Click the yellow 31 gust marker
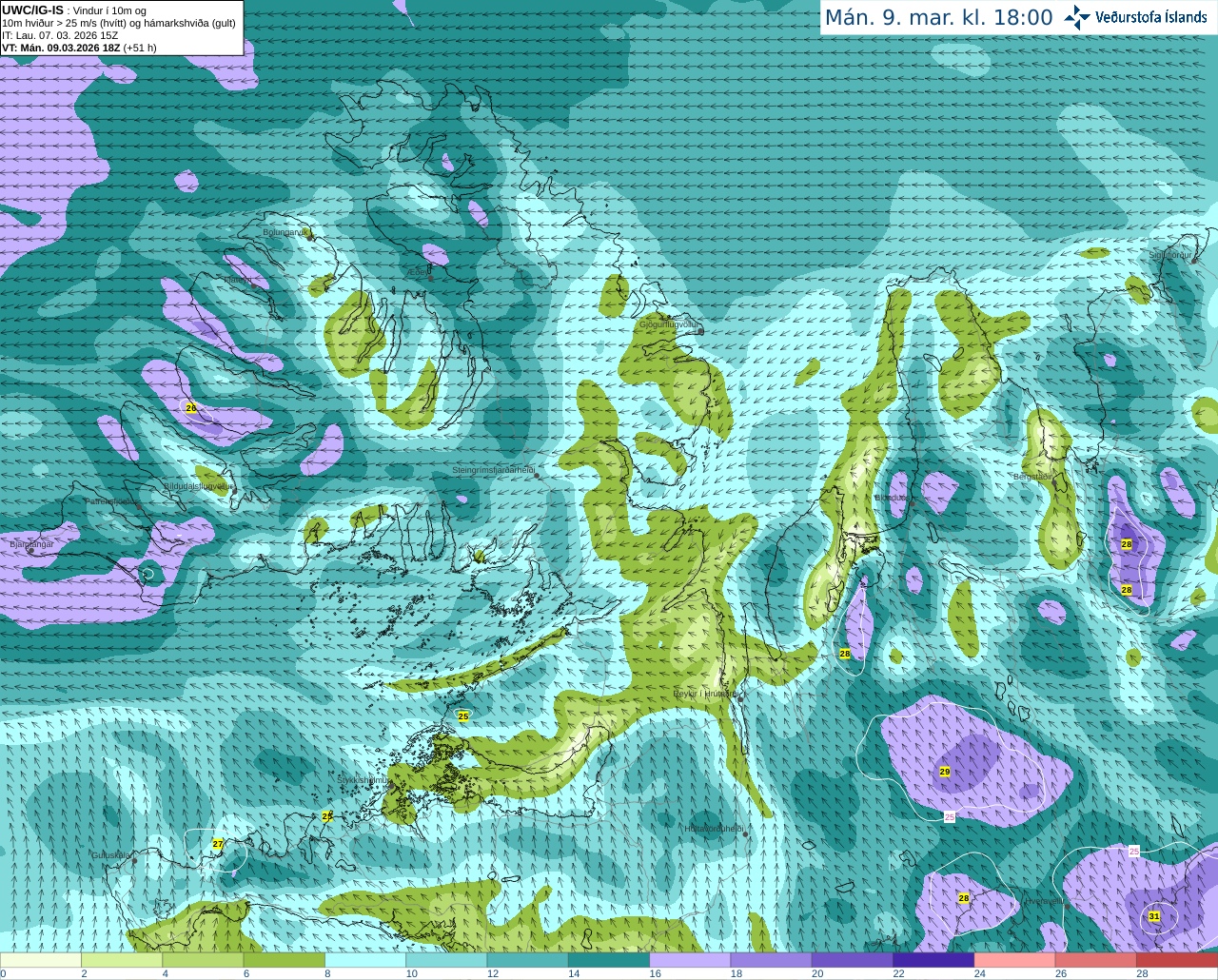 pos(1154,916)
